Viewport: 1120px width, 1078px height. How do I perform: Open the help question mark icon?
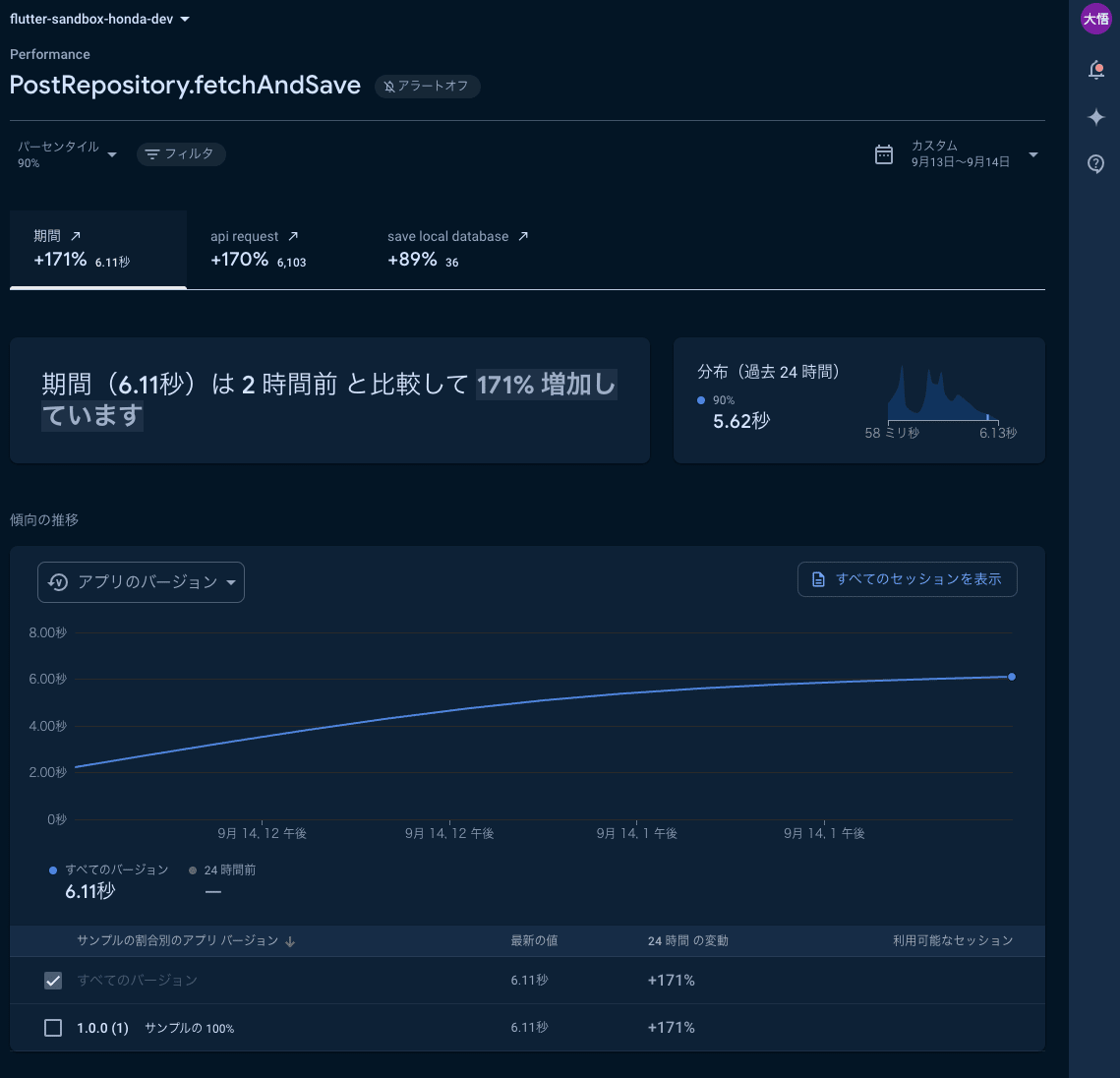[1095, 163]
